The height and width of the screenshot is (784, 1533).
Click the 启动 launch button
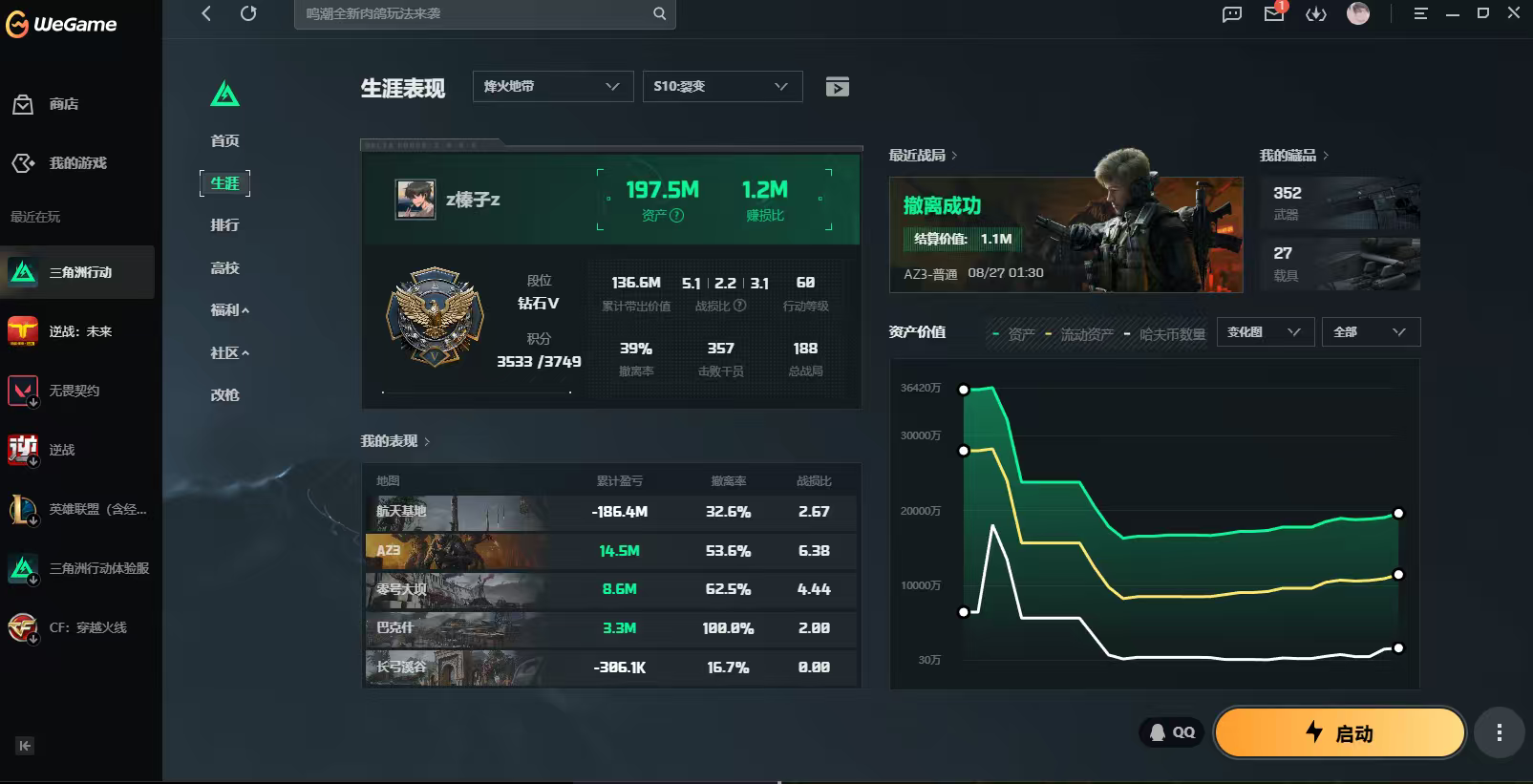point(1339,732)
